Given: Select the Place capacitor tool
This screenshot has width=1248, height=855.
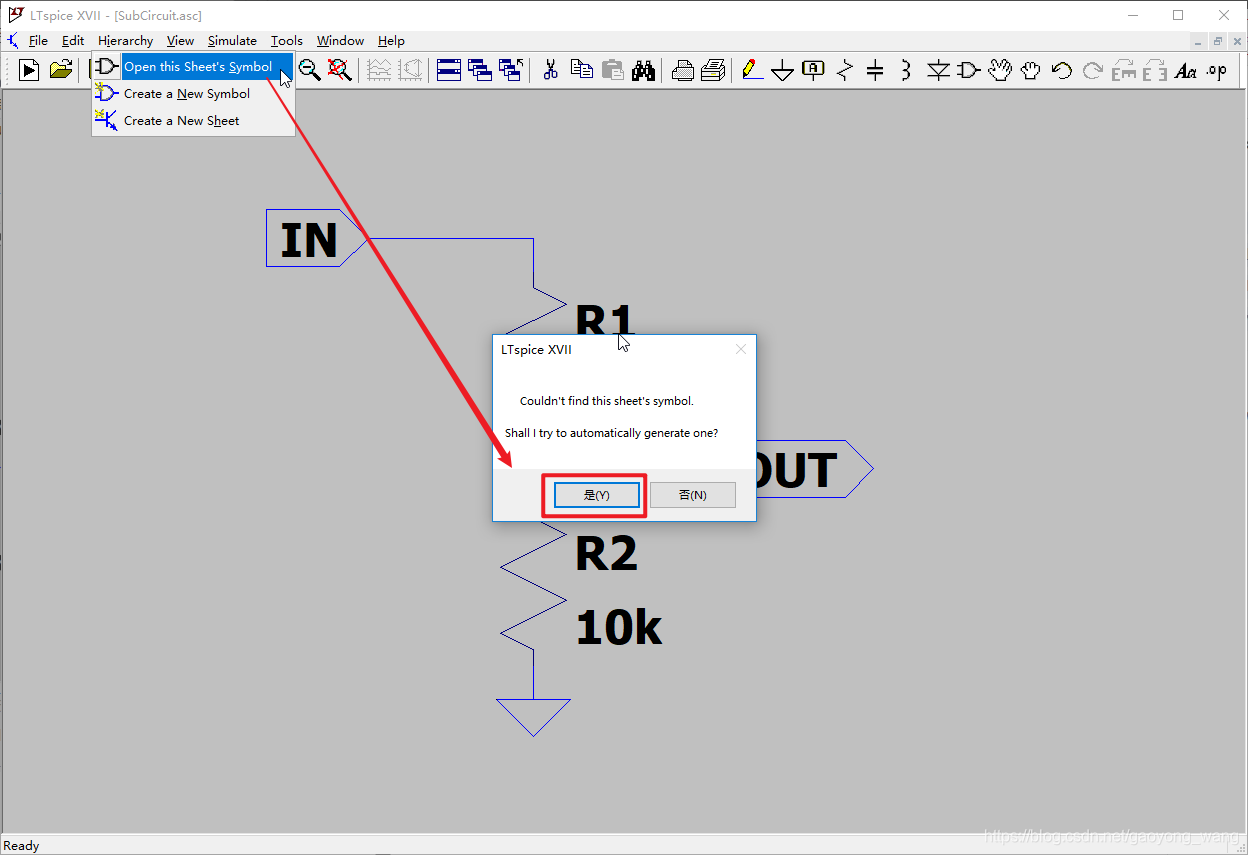Looking at the screenshot, I should click(875, 70).
